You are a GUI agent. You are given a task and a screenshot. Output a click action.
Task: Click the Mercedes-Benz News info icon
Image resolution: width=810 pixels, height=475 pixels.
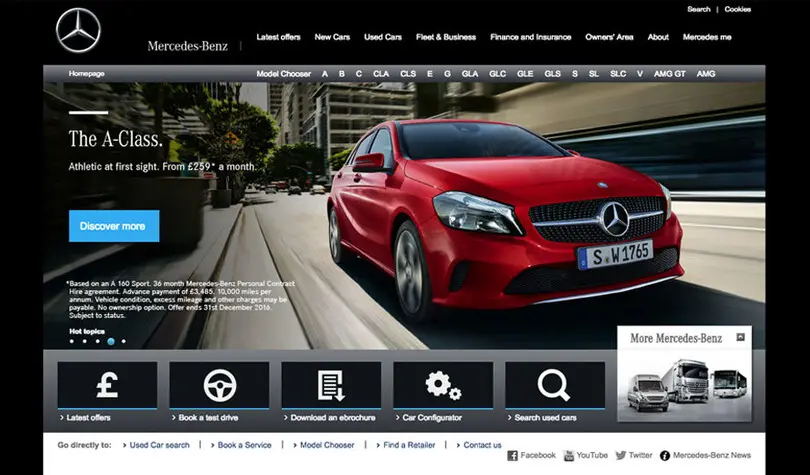665,455
